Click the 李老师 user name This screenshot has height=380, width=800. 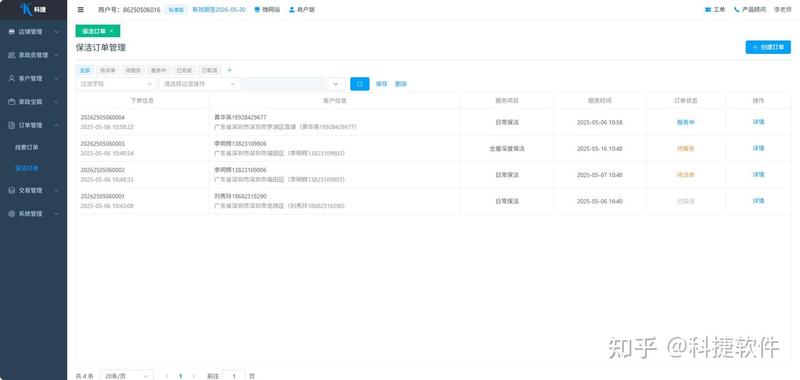[x=783, y=10]
